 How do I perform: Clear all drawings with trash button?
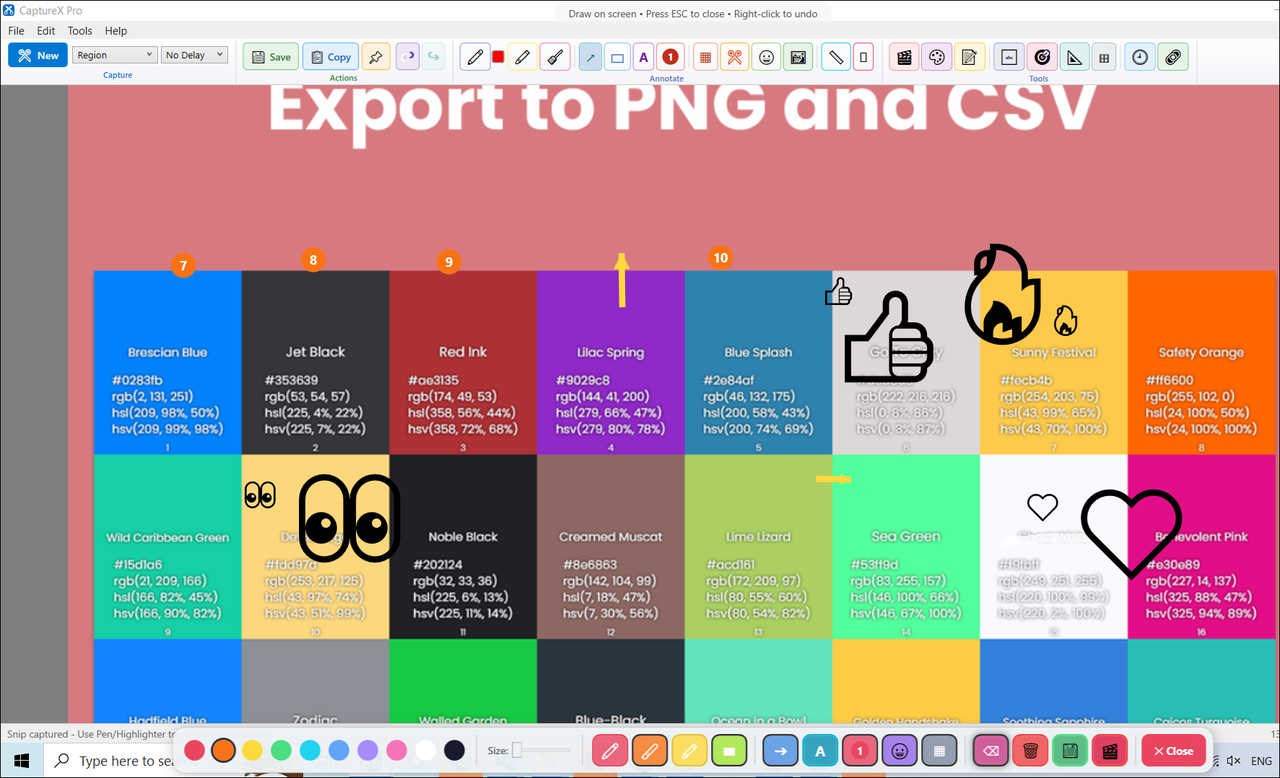click(x=1030, y=750)
